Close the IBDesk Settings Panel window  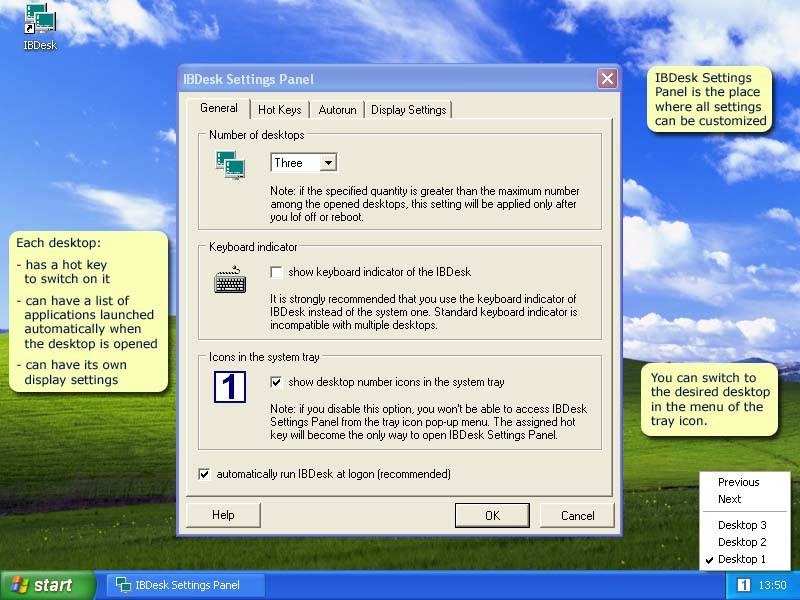[607, 79]
